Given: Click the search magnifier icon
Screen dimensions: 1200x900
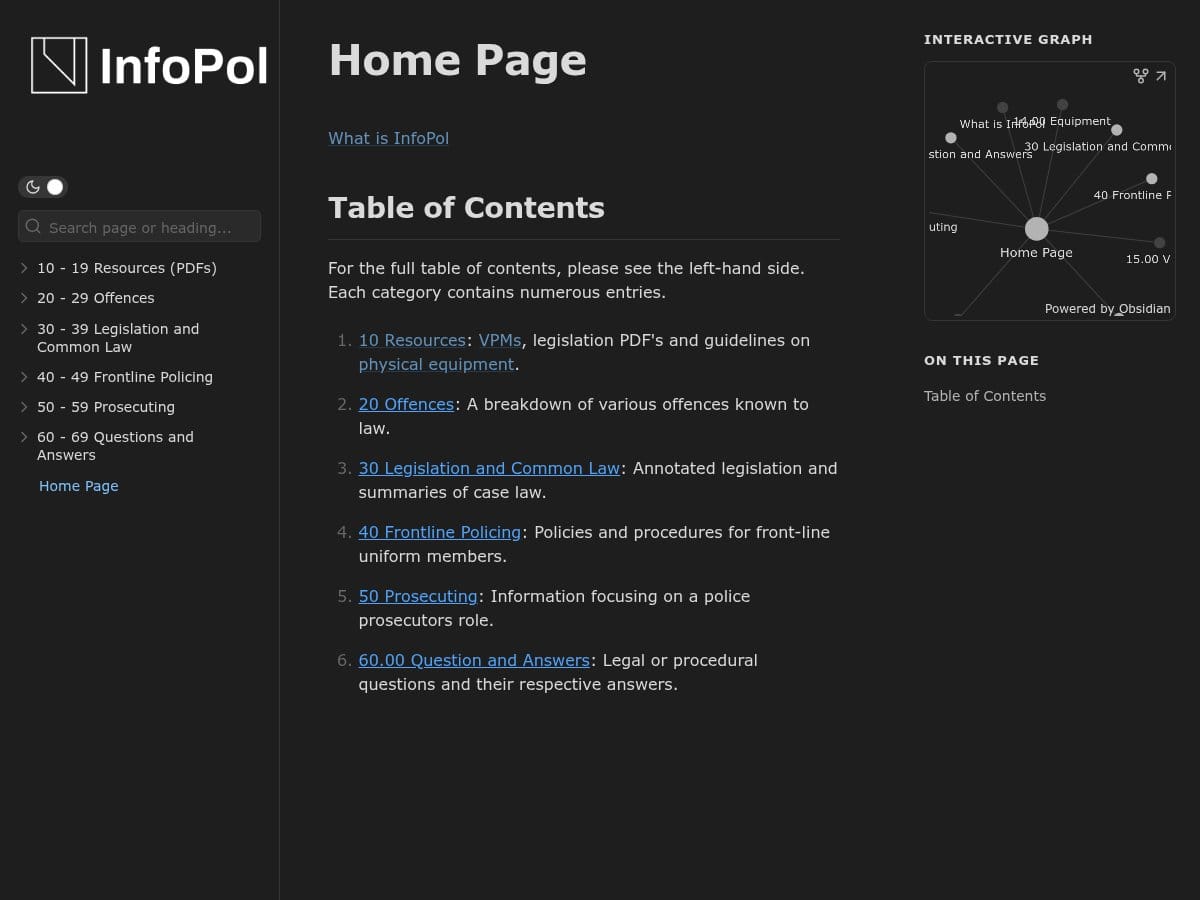Looking at the screenshot, I should 33,227.
